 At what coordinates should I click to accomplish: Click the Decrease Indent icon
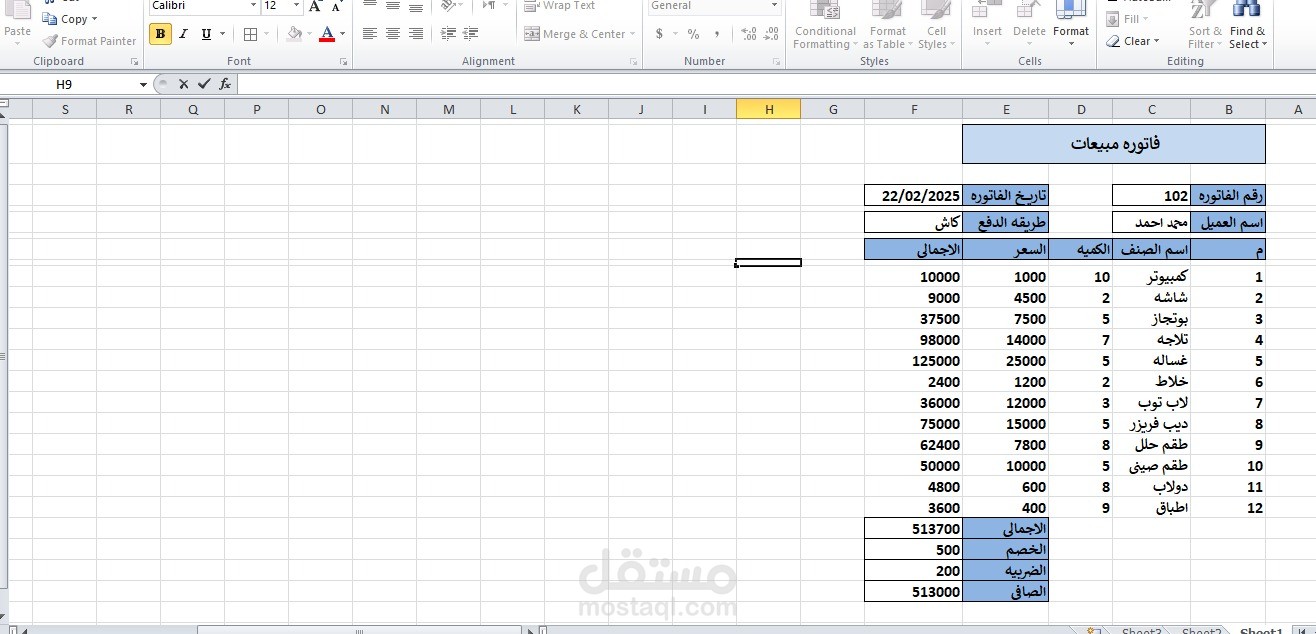pos(448,34)
